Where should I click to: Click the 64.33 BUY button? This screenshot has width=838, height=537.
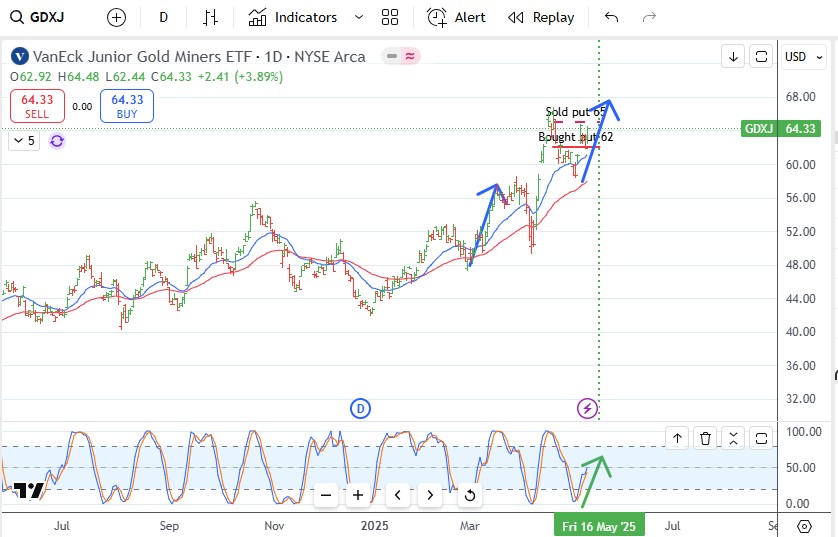tap(127, 106)
